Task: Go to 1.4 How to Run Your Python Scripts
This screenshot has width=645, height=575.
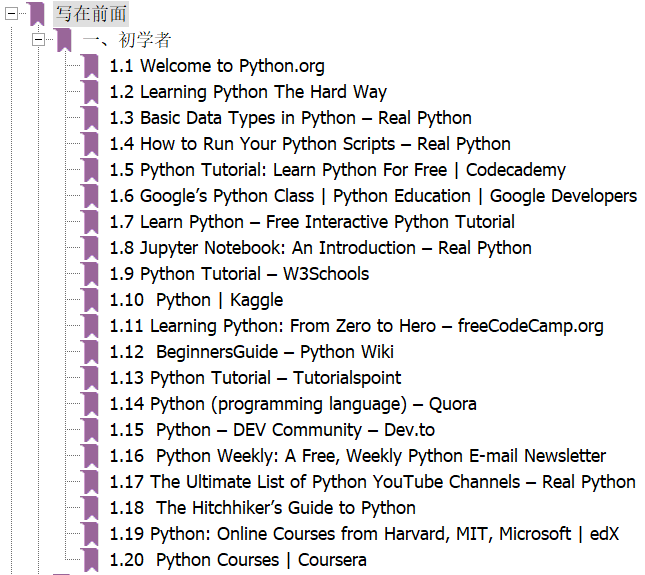Action: pyautogui.click(x=310, y=144)
